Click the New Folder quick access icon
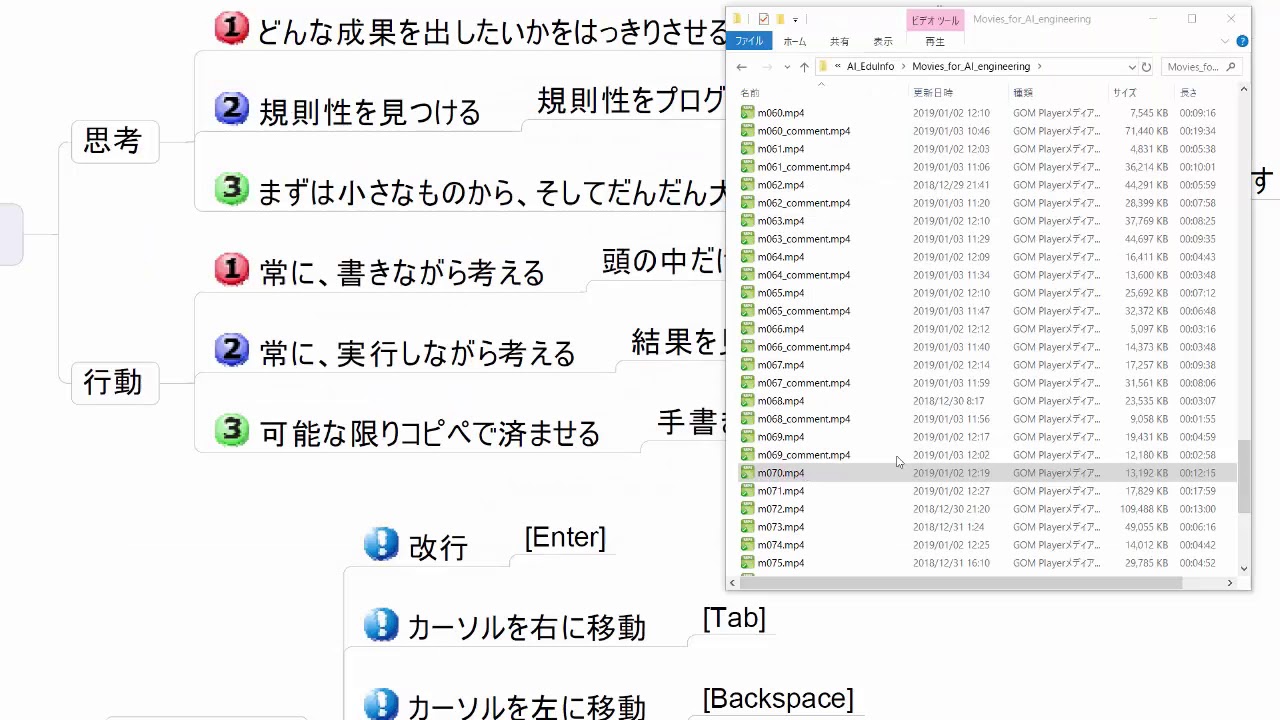1280x720 pixels. 780,19
